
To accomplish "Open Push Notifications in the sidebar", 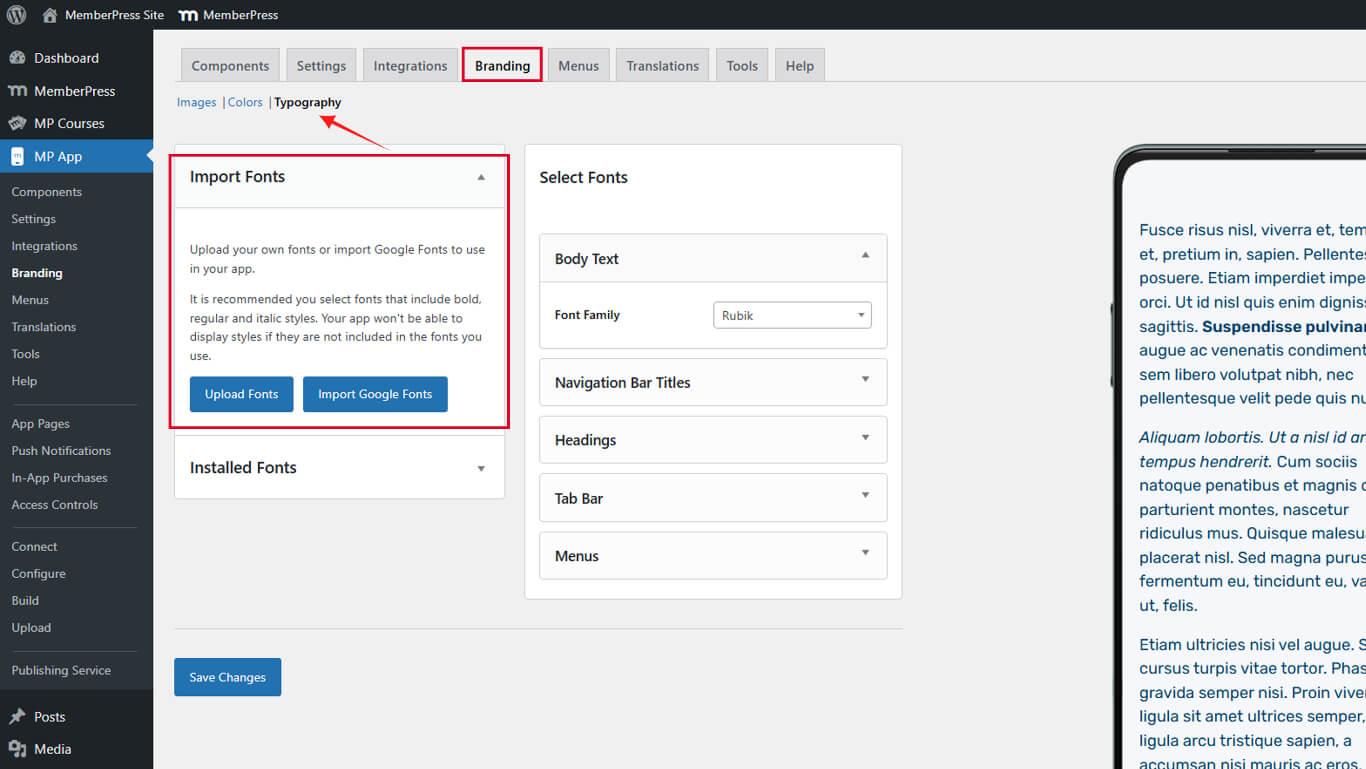I will pyautogui.click(x=61, y=451).
